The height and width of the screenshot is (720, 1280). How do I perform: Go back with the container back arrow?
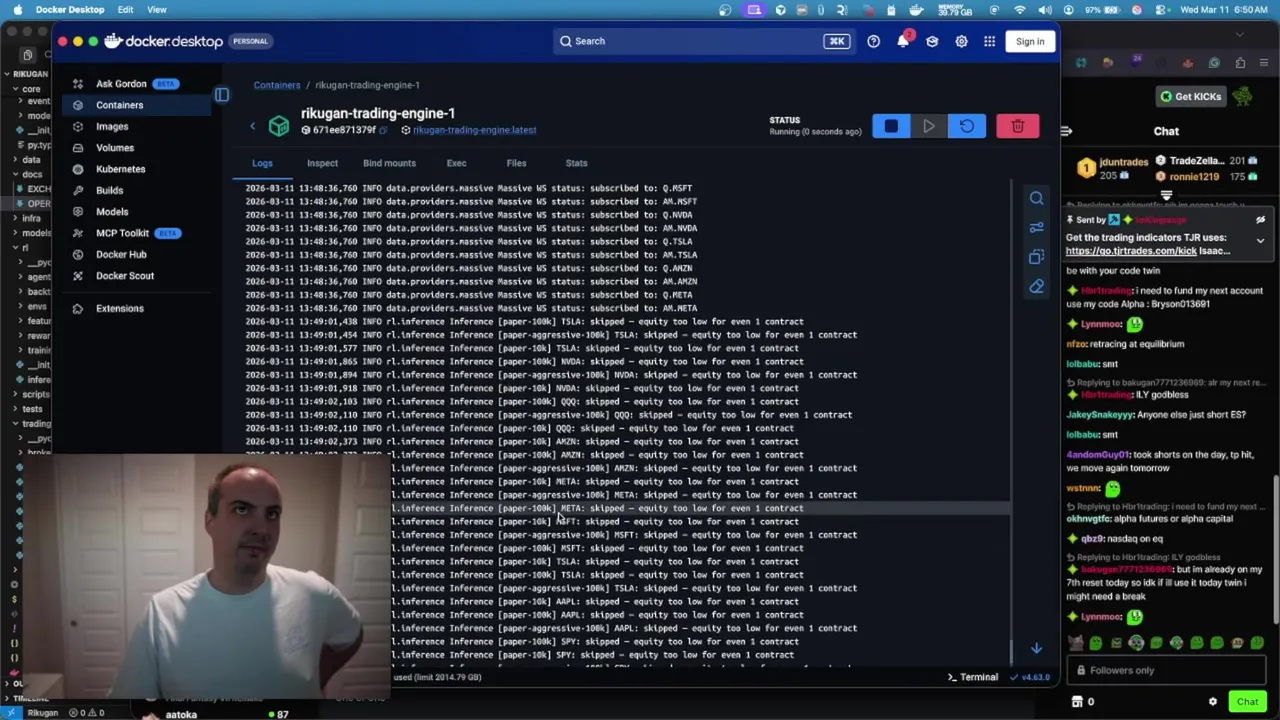[252, 126]
